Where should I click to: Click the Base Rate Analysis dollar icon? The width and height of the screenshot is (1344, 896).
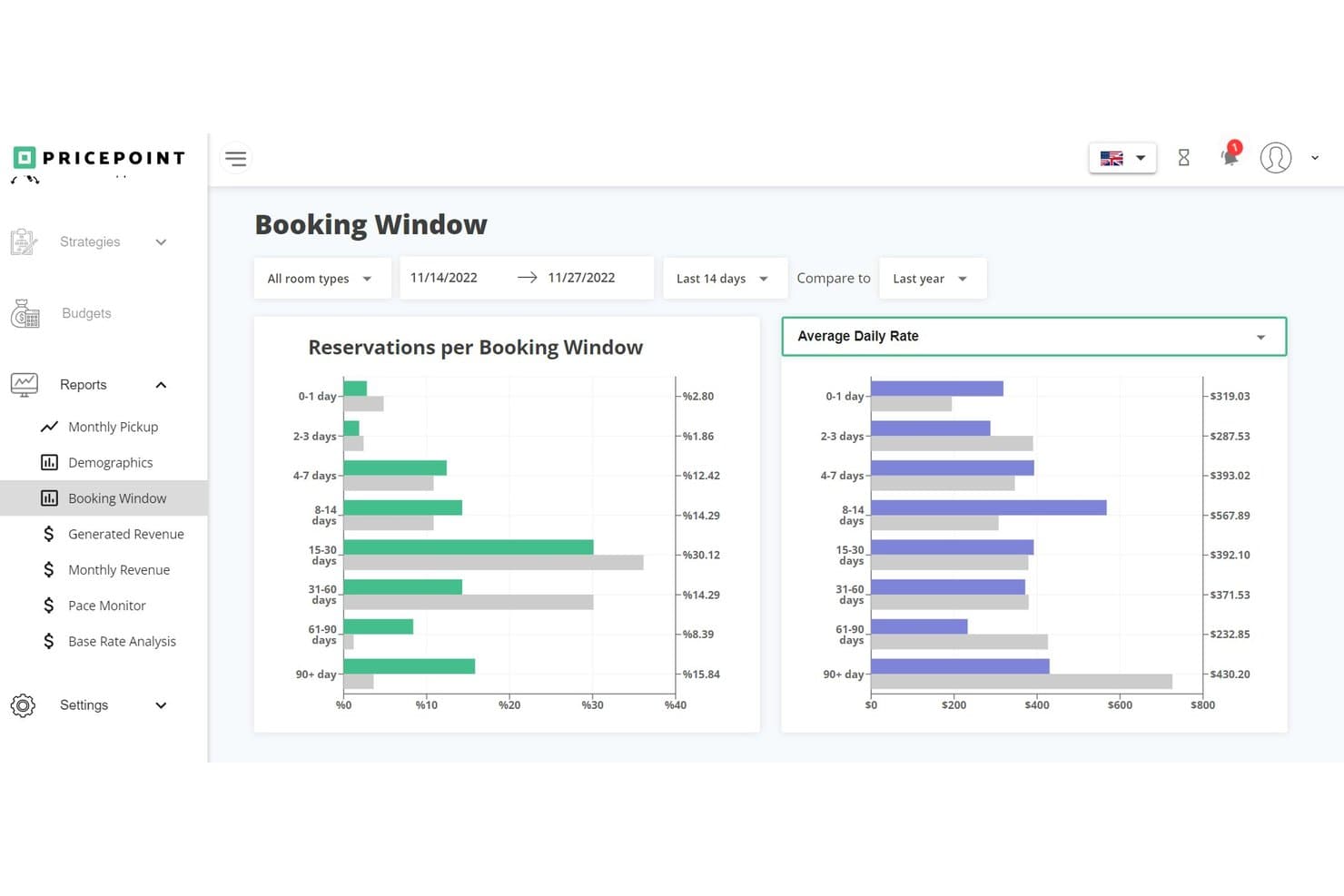point(49,641)
